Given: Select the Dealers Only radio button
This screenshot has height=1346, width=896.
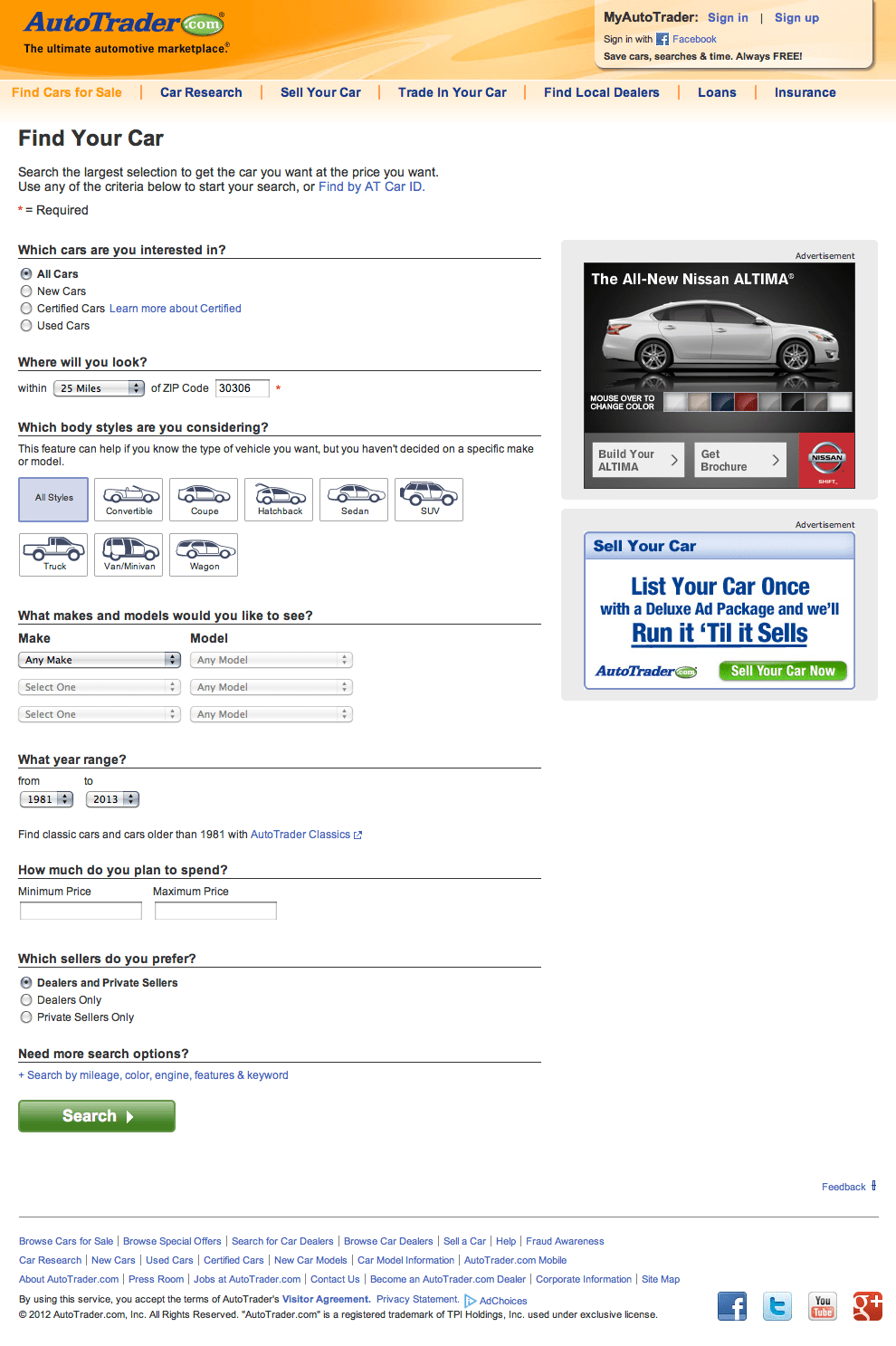Looking at the screenshot, I should coord(26,999).
